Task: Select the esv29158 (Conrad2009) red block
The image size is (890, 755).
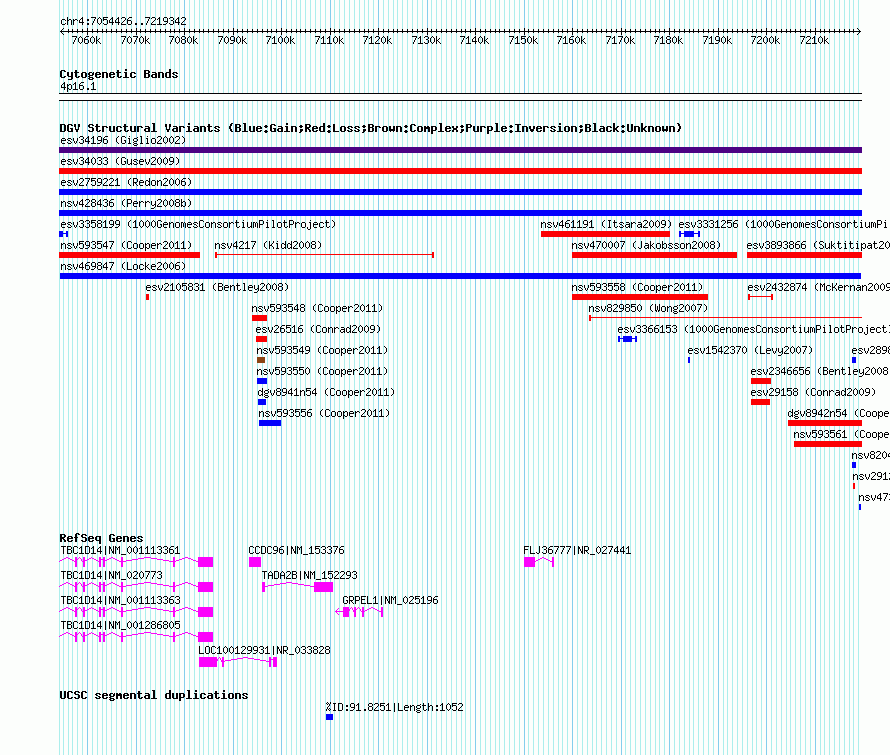Action: click(760, 402)
